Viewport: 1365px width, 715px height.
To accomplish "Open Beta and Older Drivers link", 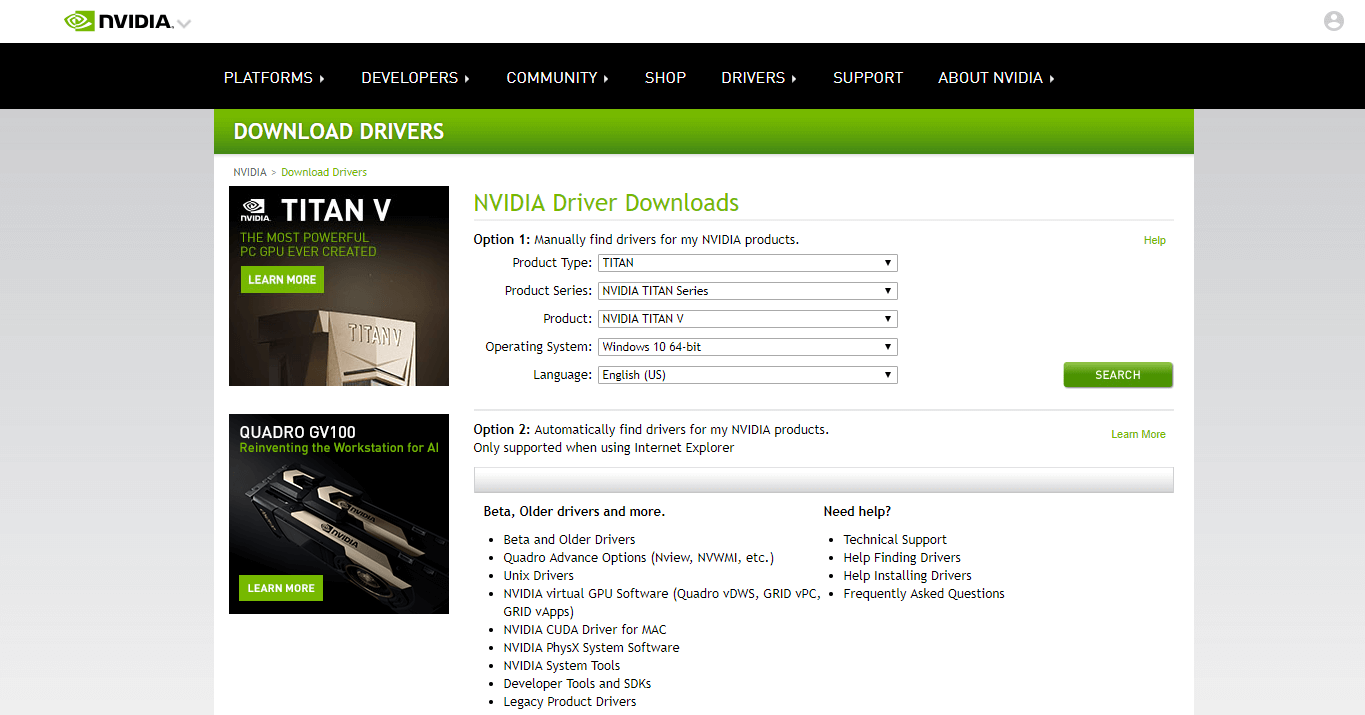I will pos(569,539).
